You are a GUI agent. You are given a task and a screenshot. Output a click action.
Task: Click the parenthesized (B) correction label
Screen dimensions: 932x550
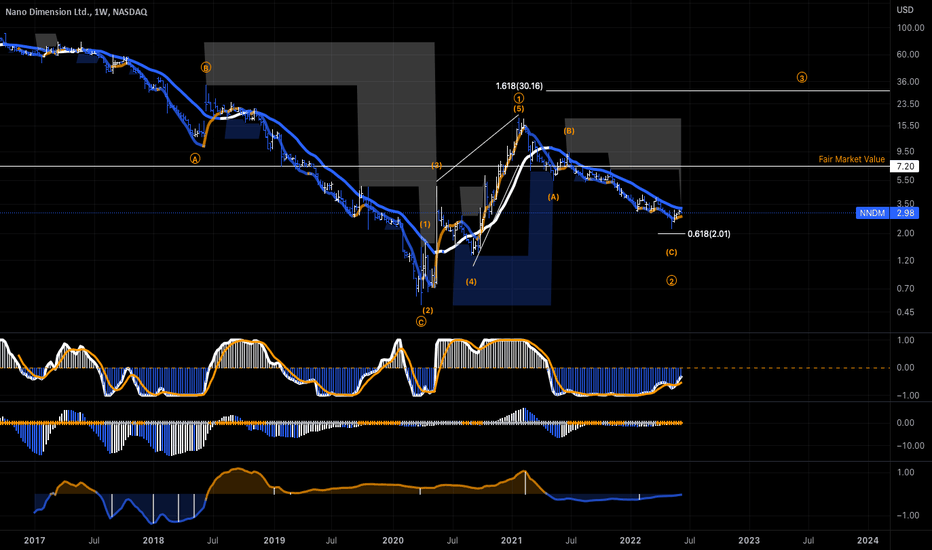click(569, 131)
